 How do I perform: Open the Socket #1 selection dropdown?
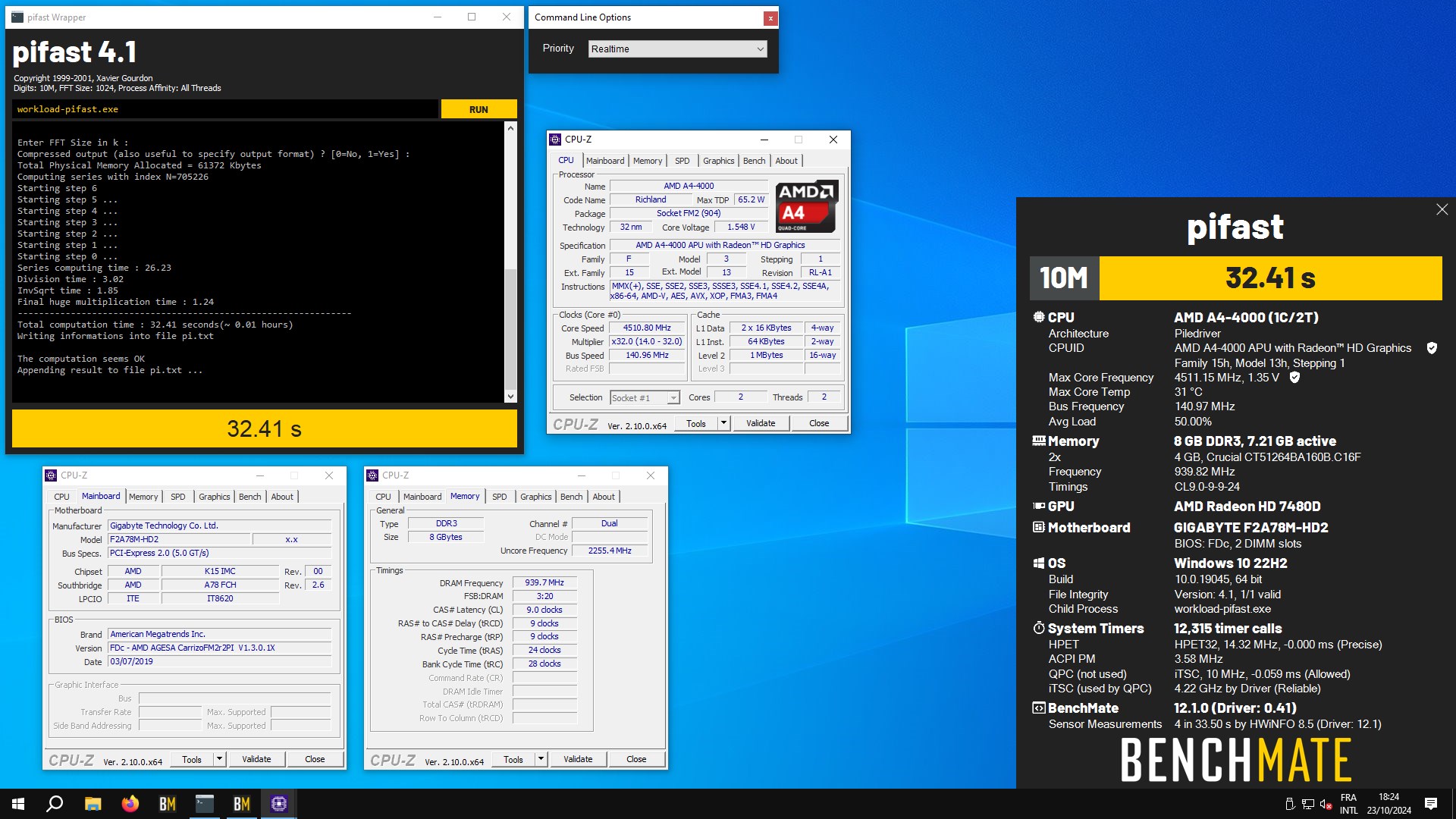pyautogui.click(x=645, y=397)
